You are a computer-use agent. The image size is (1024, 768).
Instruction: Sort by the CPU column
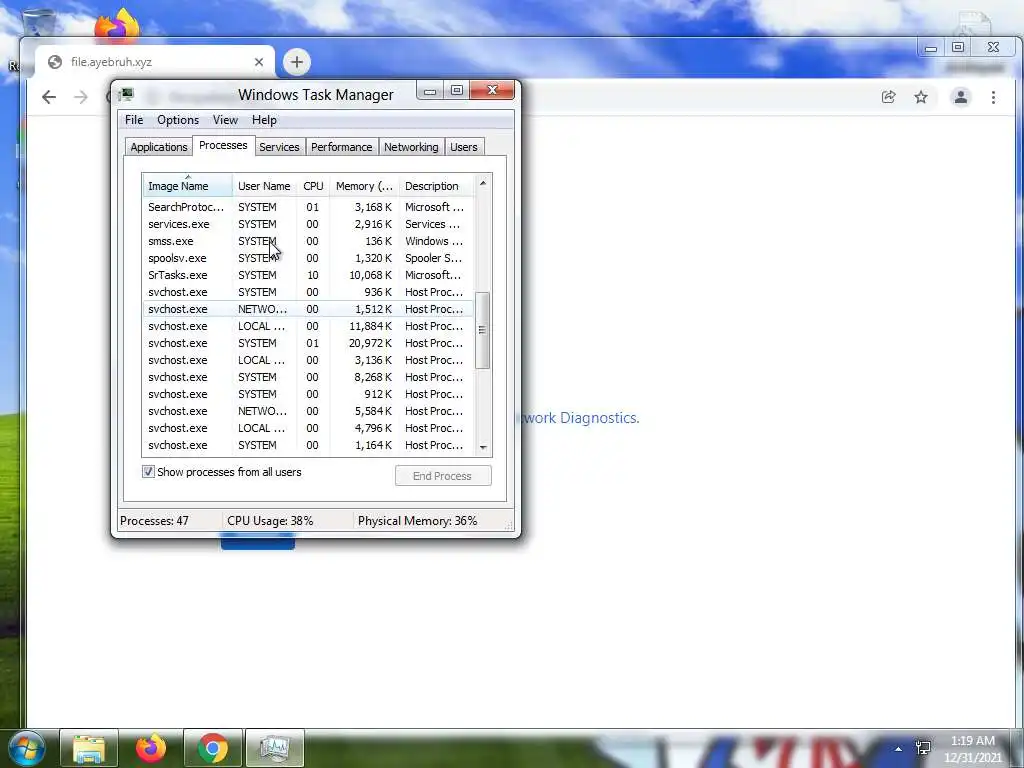point(313,186)
